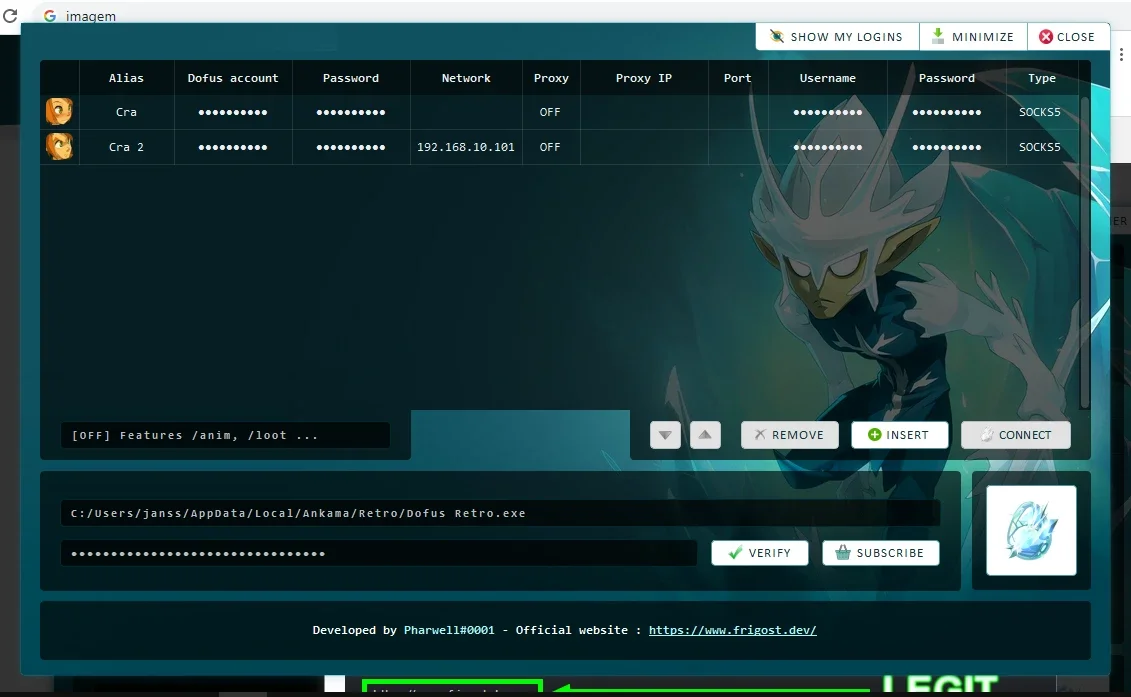Toggle the Proxy OFF cell for Cra

click(x=550, y=112)
